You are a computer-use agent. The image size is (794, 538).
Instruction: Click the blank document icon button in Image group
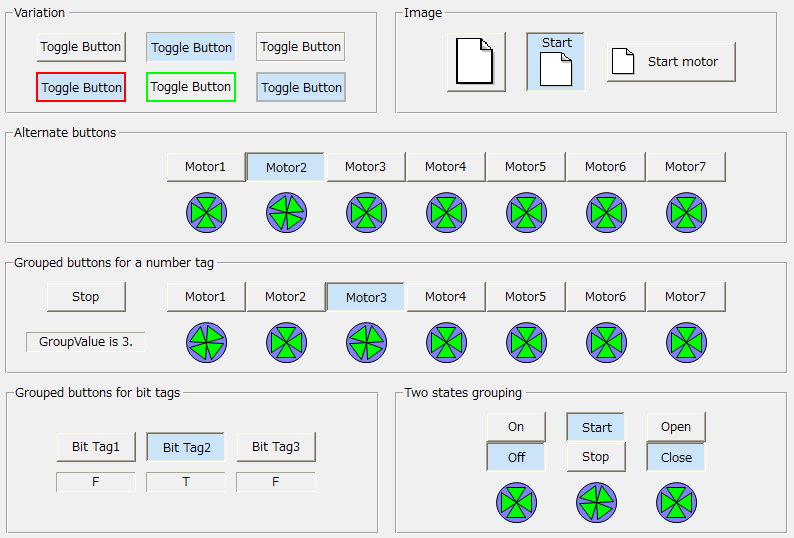point(475,62)
